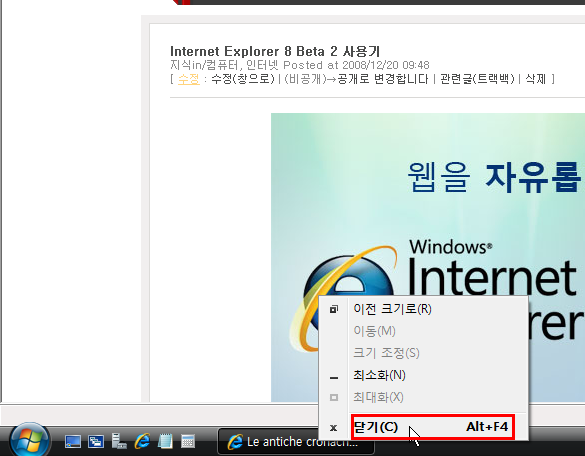Click the restore icon beside 이전 크기로(R)
Screen dimensions: 585x456
334,309
